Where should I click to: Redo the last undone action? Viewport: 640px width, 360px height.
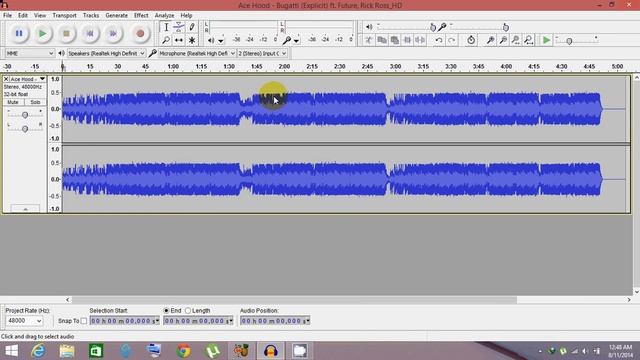(451, 40)
